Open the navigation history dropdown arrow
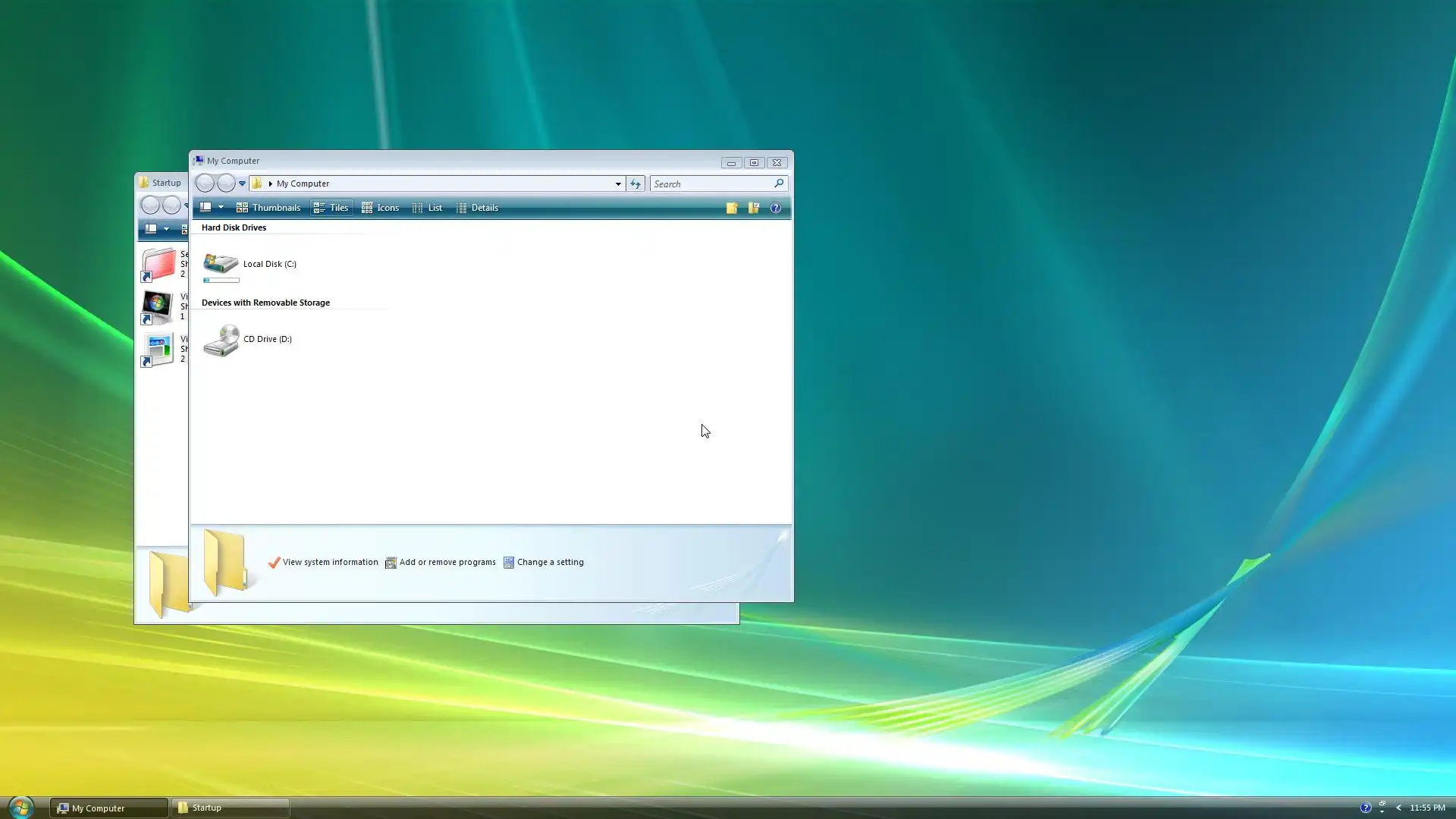 coord(242,184)
